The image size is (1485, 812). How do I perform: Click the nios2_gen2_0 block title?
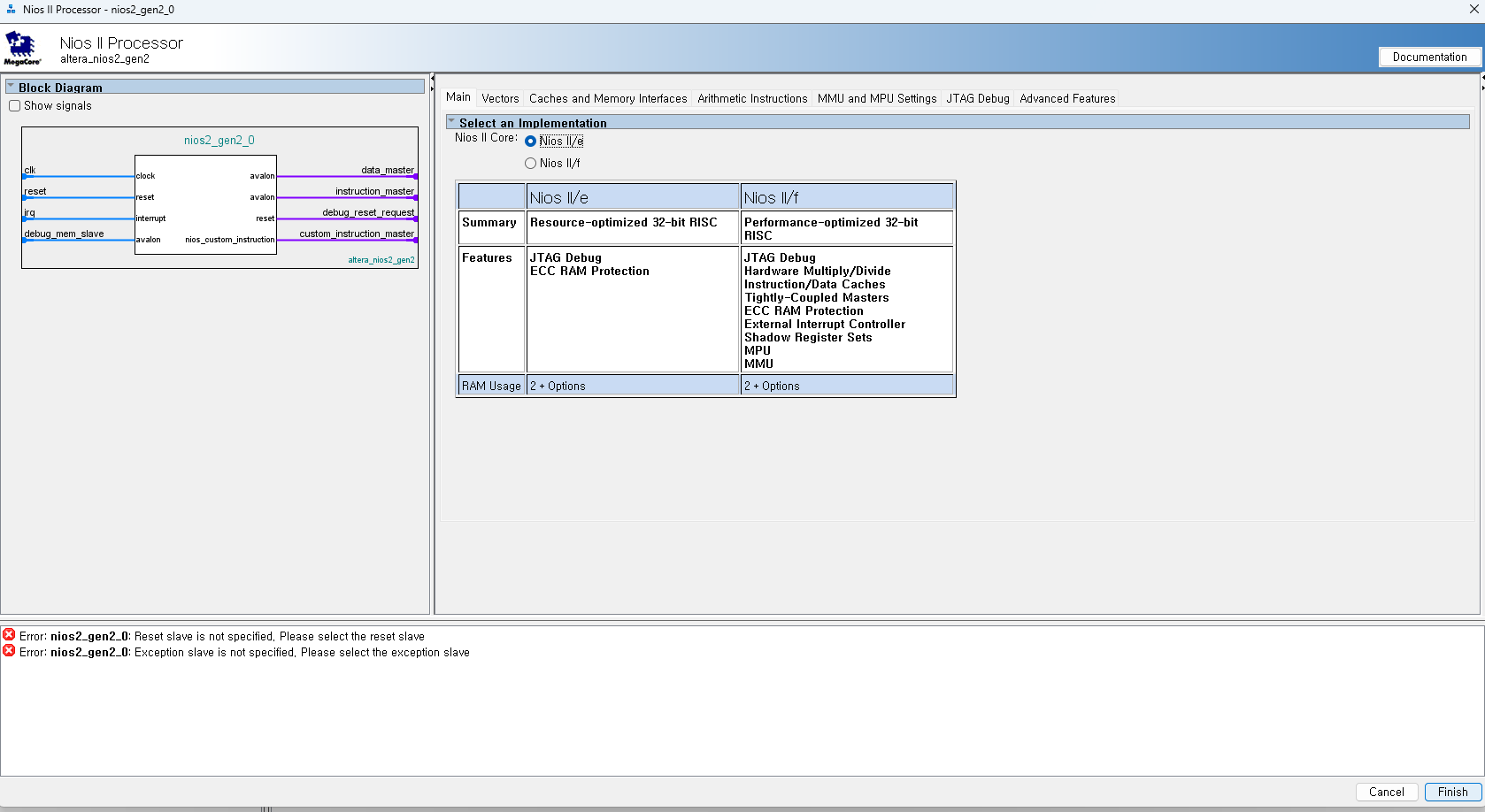[219, 140]
